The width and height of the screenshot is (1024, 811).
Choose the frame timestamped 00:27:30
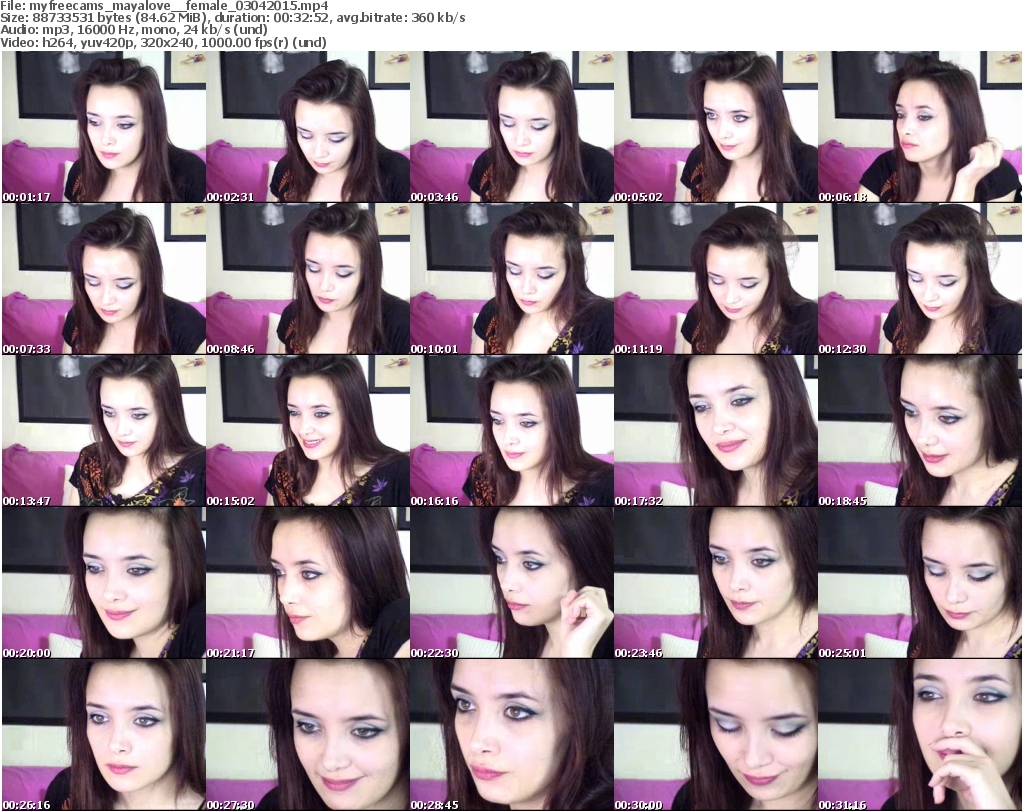[308, 735]
